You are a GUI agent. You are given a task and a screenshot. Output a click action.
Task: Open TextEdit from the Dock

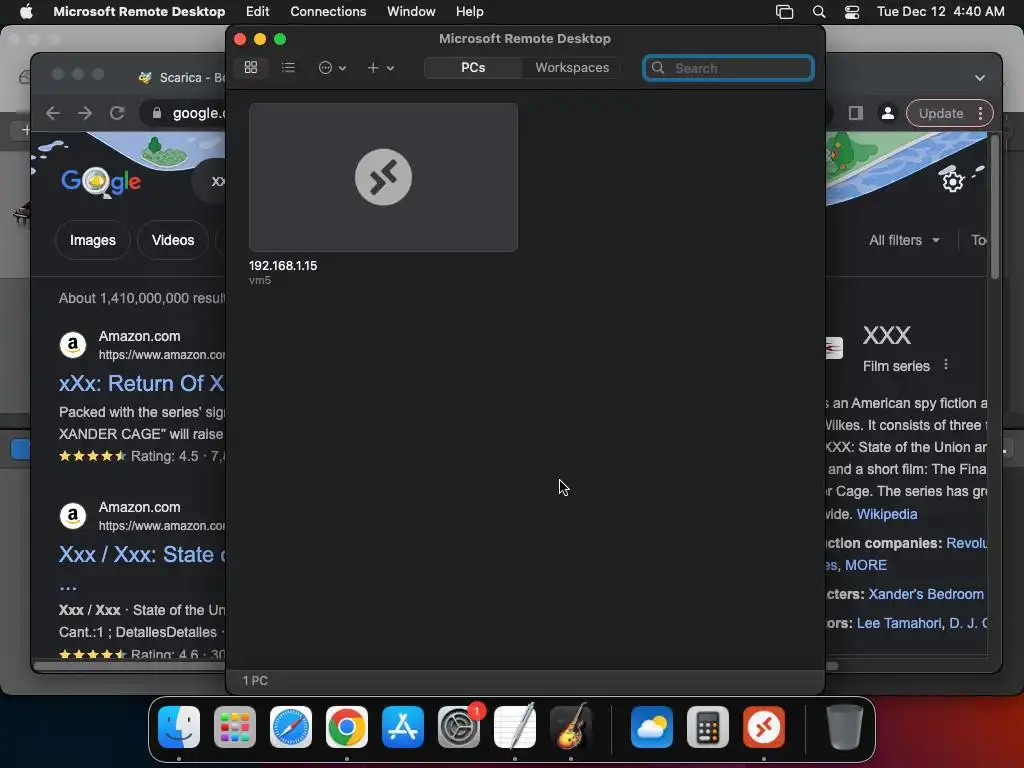click(515, 727)
